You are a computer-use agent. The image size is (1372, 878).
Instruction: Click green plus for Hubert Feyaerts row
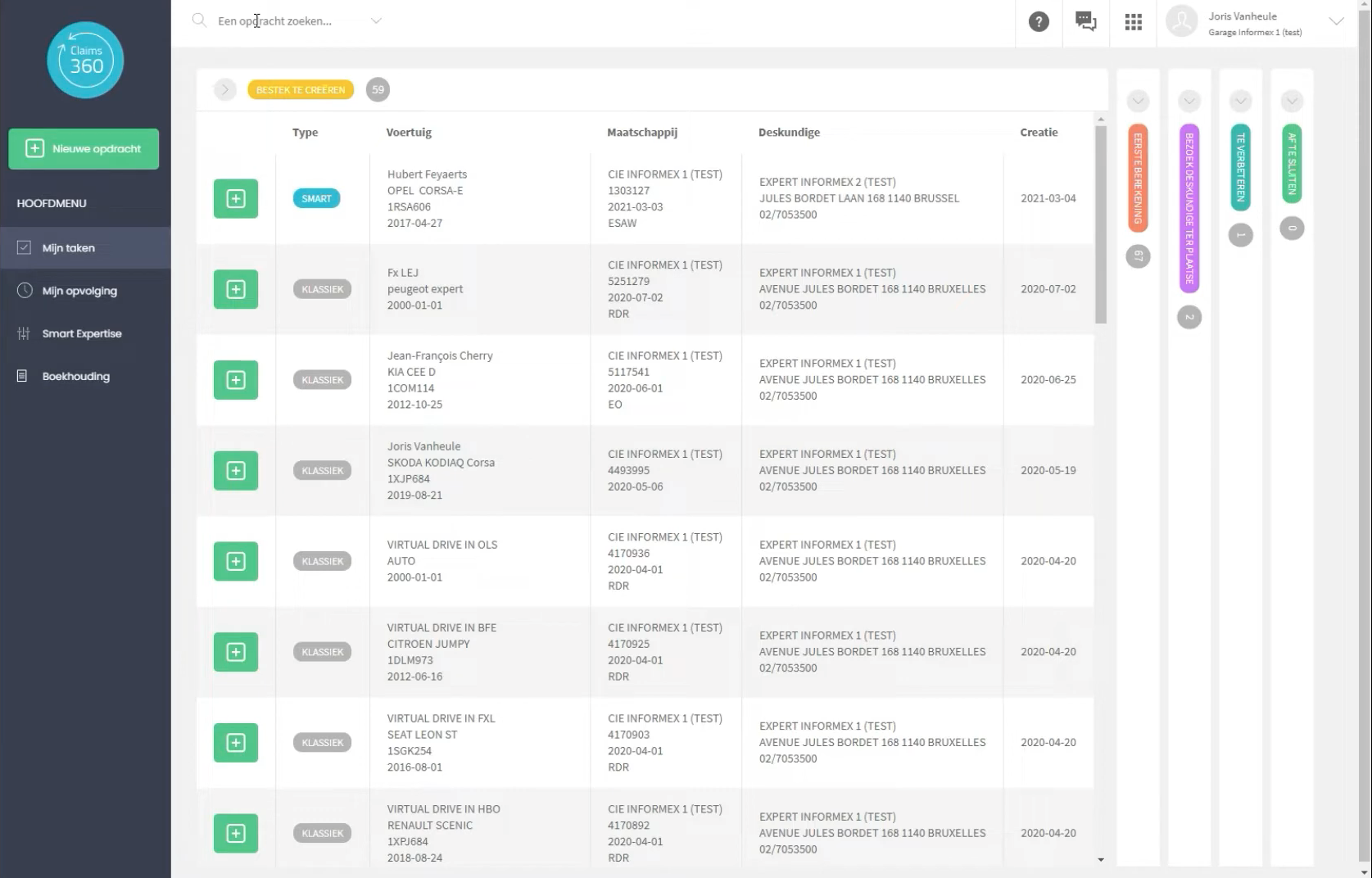236,199
